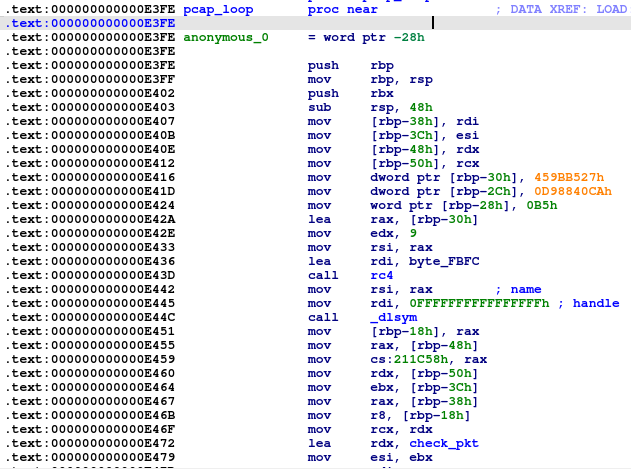The height and width of the screenshot is (469, 631).
Task: Select the mov rbp, rsp operands
Action: point(401,80)
